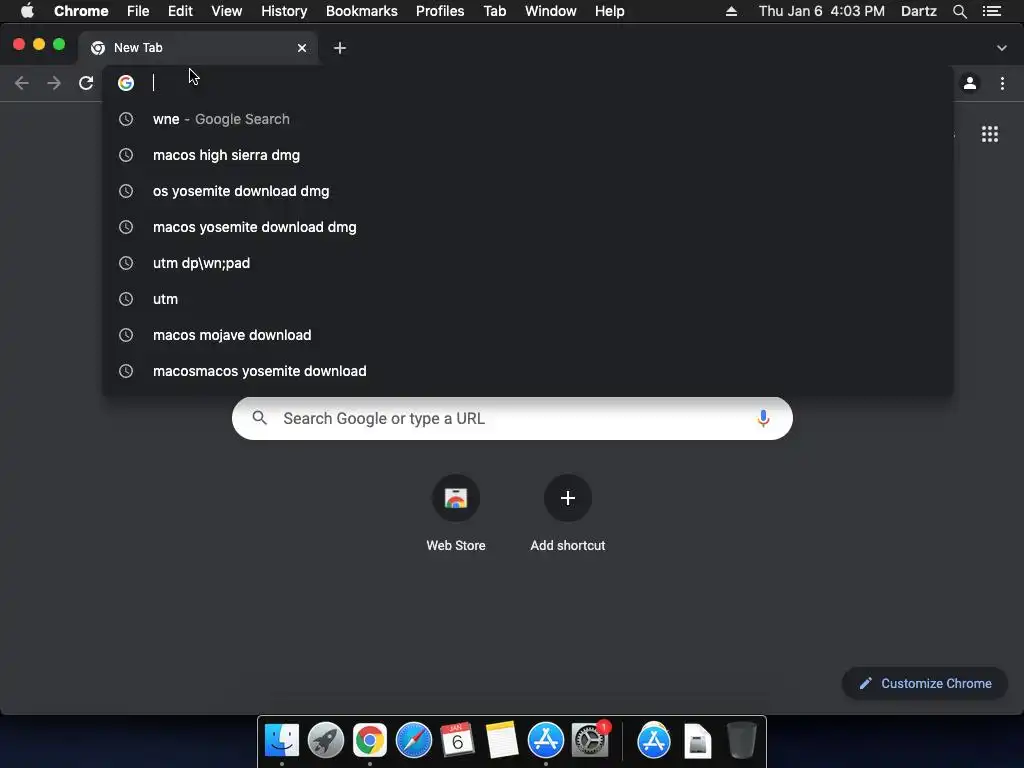Click the forward navigation arrow
This screenshot has height=768, width=1024.
54,83
